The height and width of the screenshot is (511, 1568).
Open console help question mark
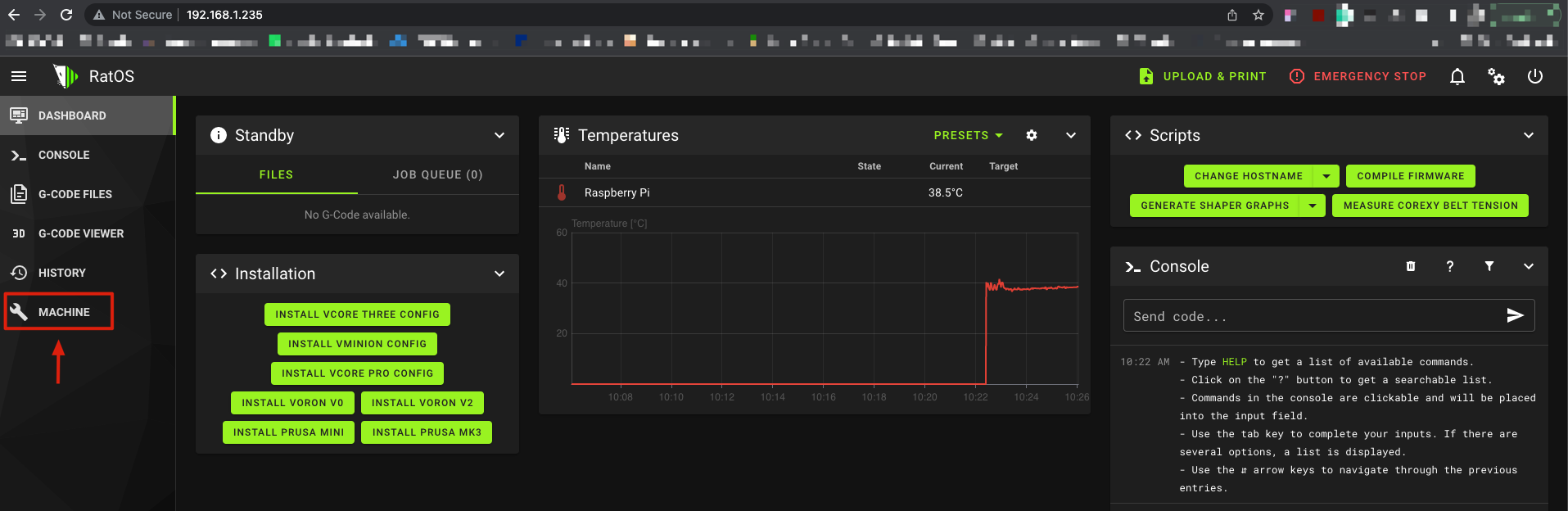coord(1450,266)
